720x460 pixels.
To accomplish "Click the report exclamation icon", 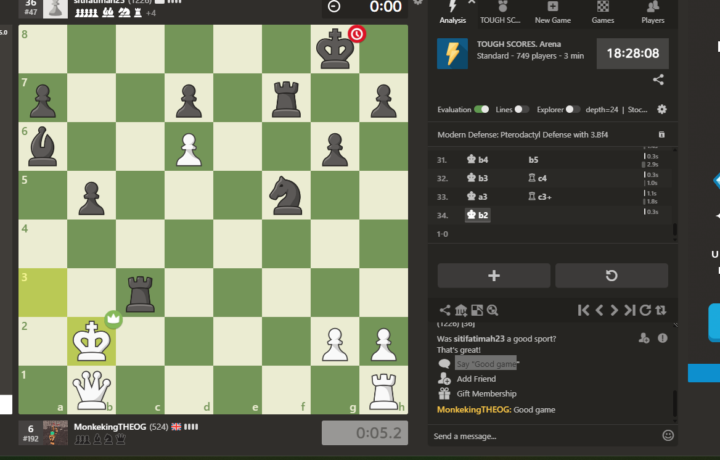I will [x=662, y=338].
